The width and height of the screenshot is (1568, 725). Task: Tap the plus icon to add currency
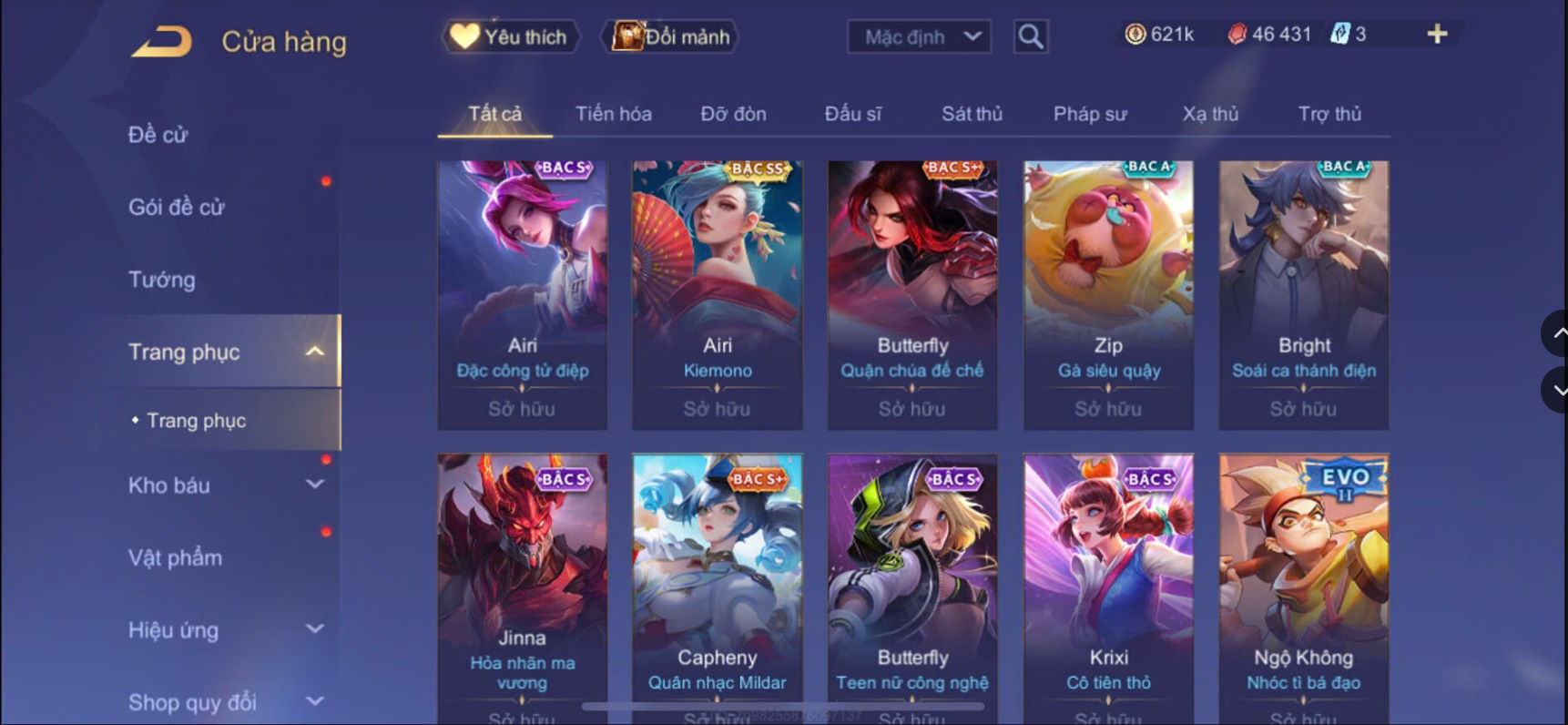pos(1437,35)
